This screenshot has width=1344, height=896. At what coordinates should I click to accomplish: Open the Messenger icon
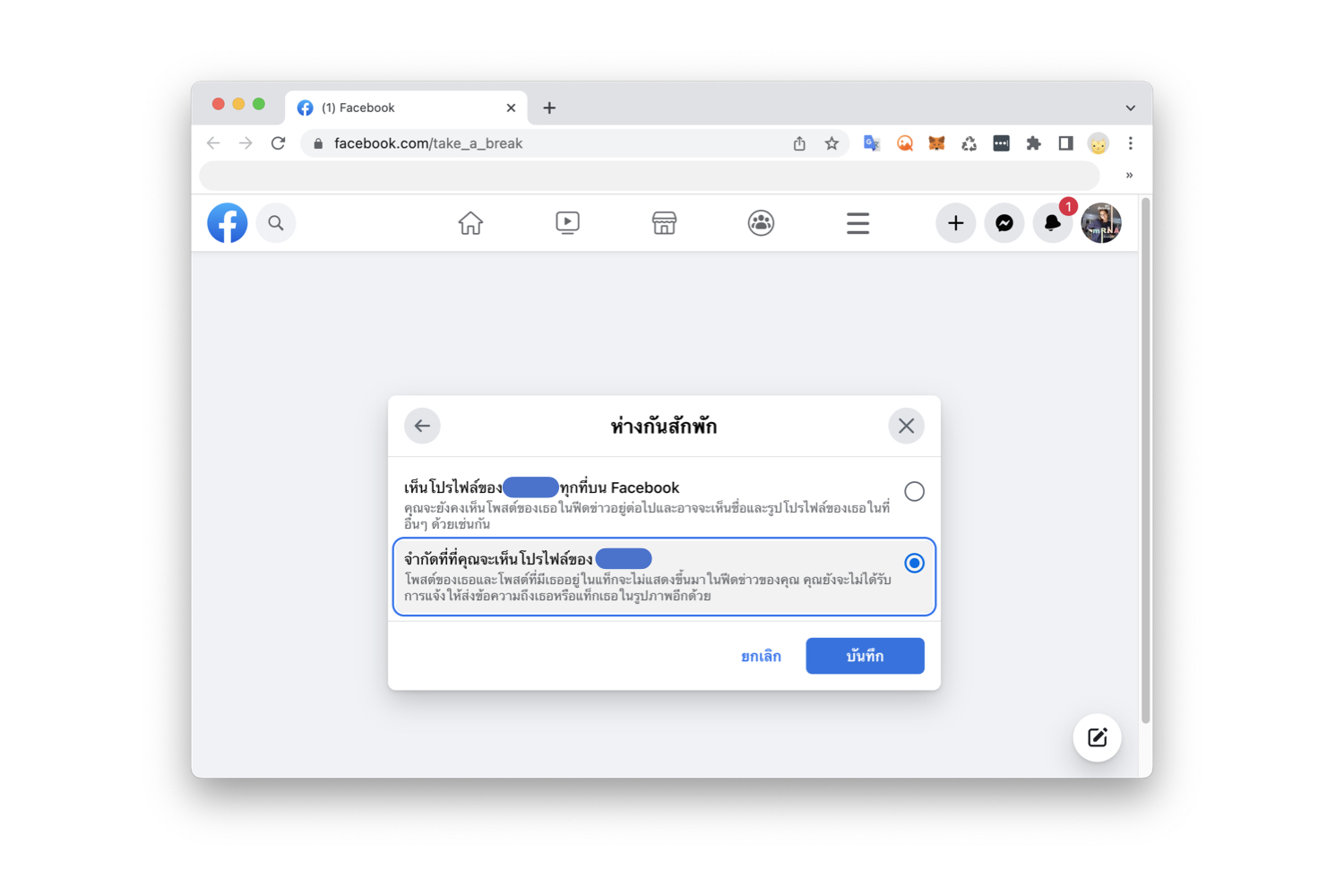(x=1004, y=223)
